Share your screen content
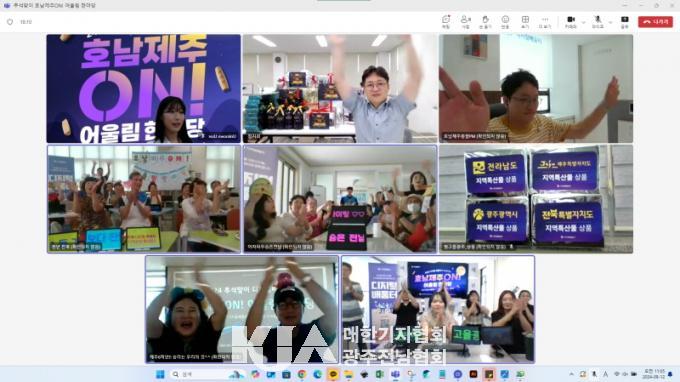Viewport: 680px width, 382px height. click(x=624, y=21)
